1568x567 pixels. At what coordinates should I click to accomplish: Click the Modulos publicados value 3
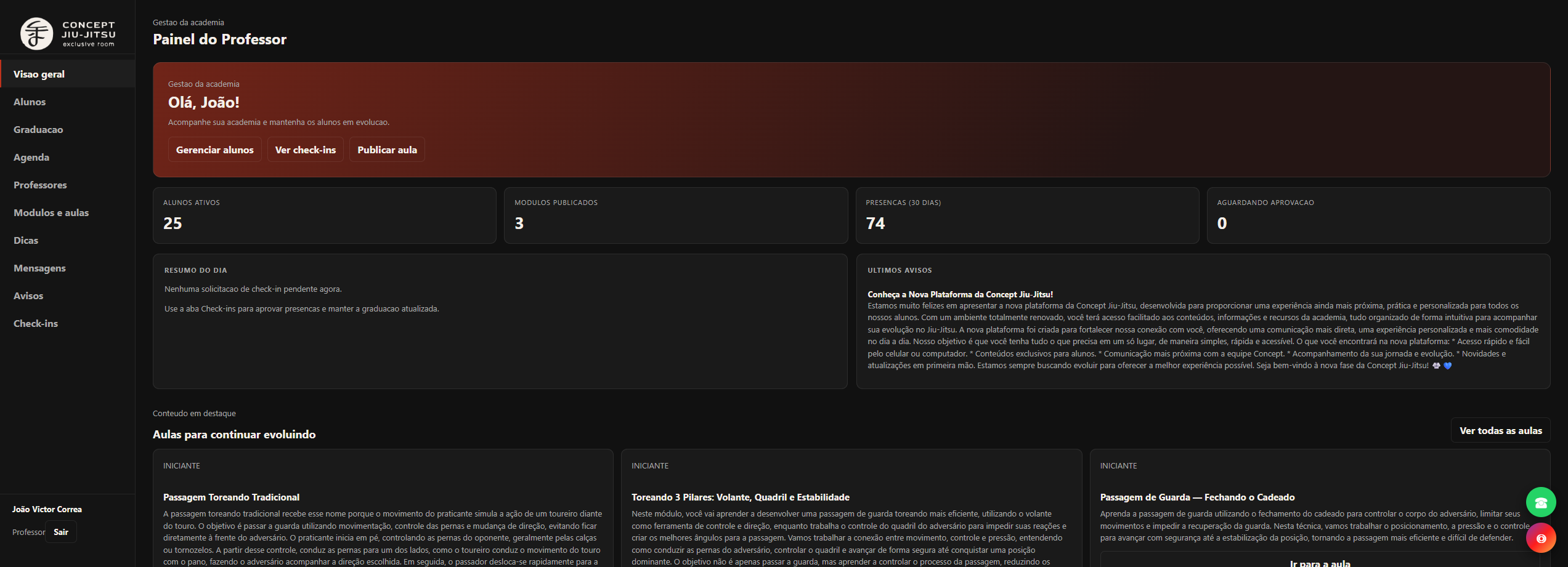[x=519, y=223]
